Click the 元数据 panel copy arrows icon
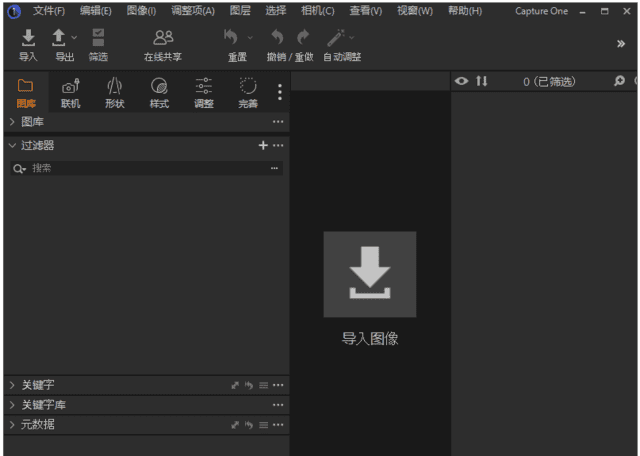 [x=235, y=425]
